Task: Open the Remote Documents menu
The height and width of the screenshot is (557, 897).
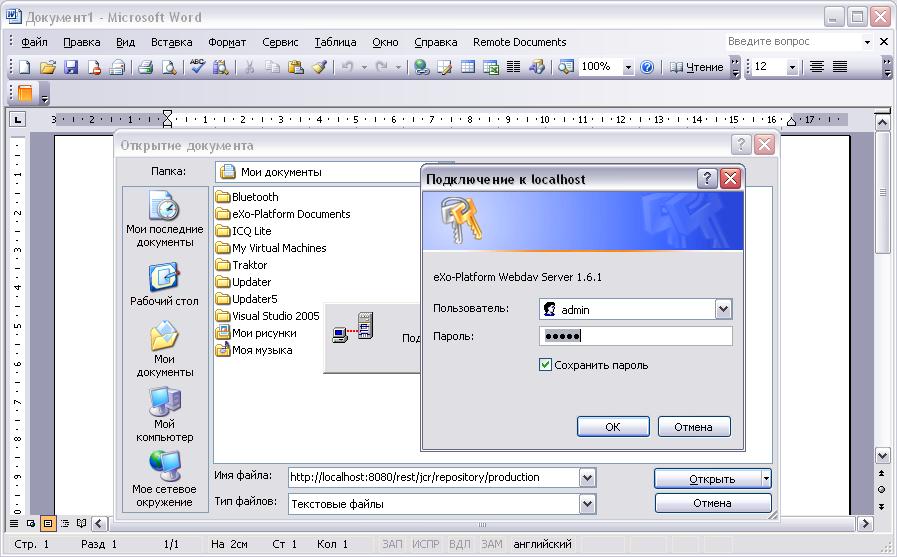Action: click(x=519, y=42)
